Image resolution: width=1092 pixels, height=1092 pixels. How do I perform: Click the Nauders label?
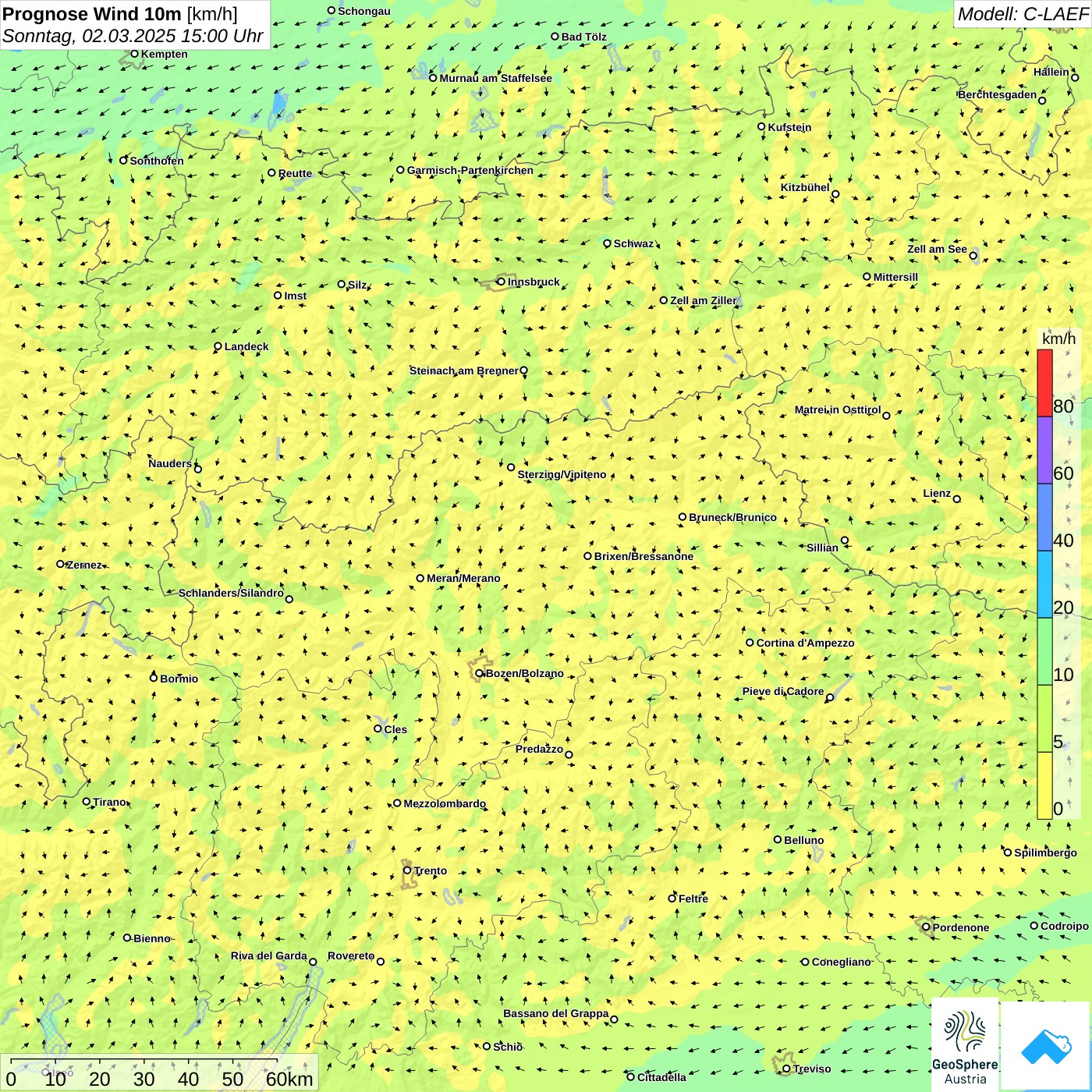tap(170, 463)
